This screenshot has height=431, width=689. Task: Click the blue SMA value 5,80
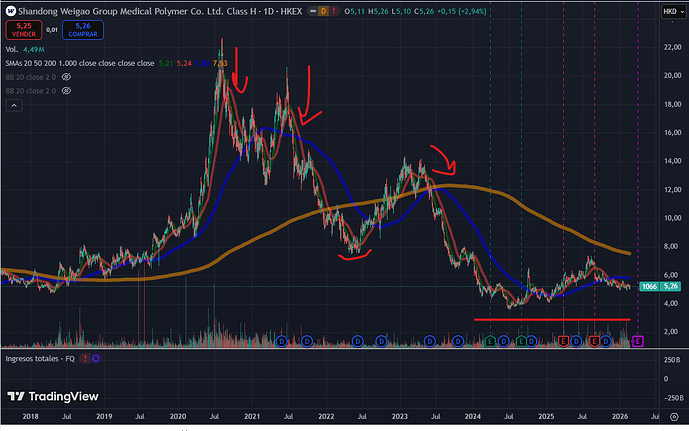coord(202,63)
